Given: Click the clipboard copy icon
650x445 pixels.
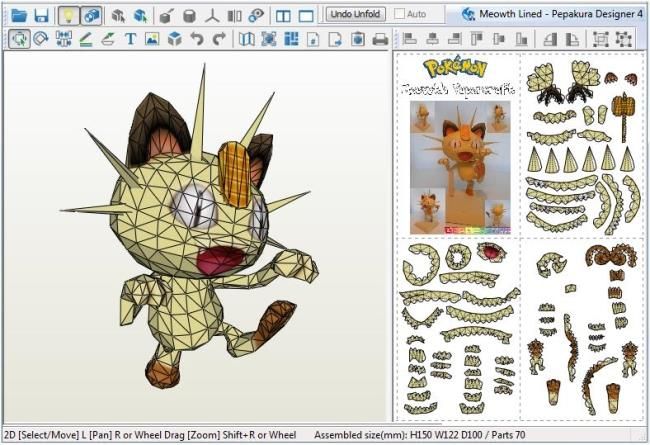Looking at the screenshot, I should point(358,39).
